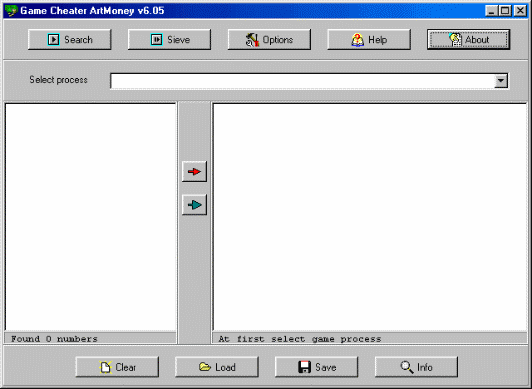Viewport: 532px width, 389px height.
Task: Click the Search button
Action: (x=70, y=40)
